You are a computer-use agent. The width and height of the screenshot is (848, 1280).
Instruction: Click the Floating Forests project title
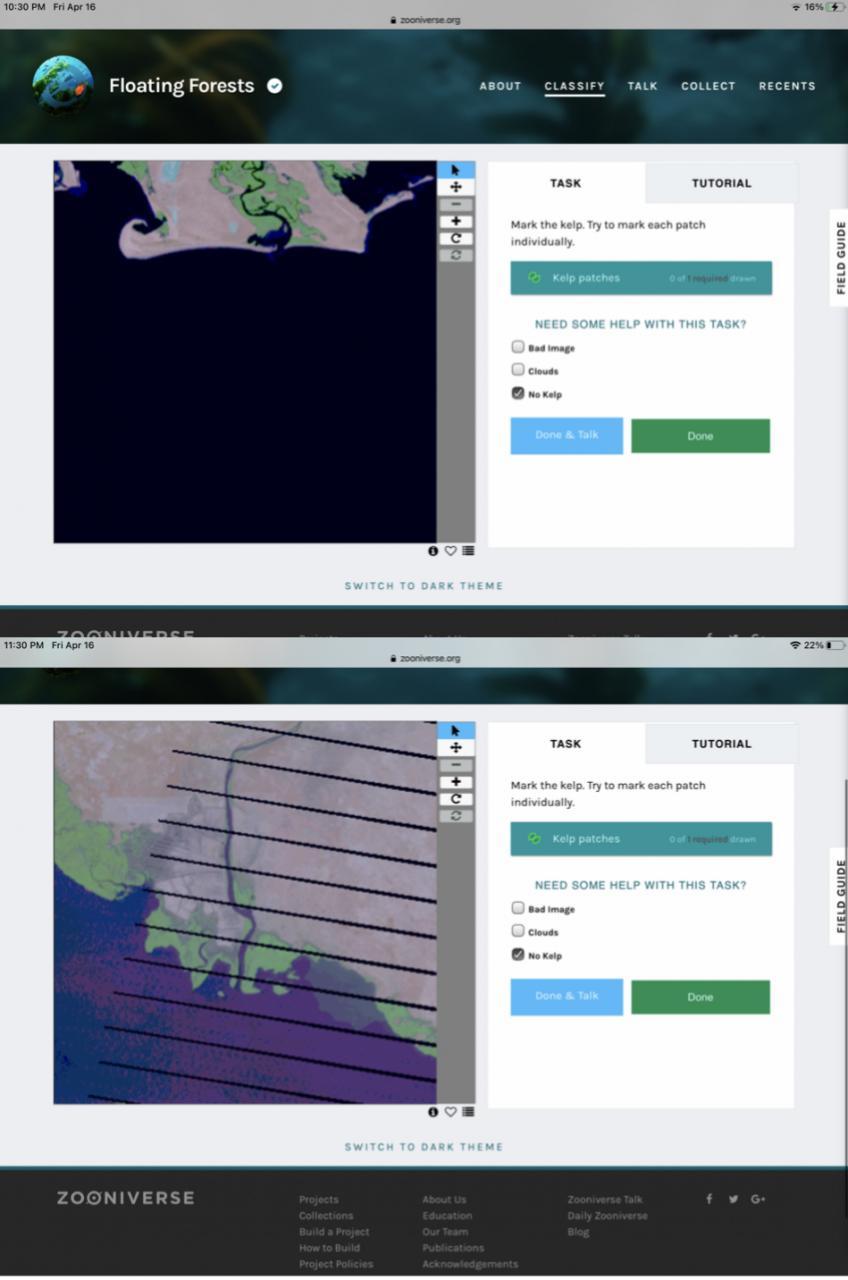pos(181,86)
